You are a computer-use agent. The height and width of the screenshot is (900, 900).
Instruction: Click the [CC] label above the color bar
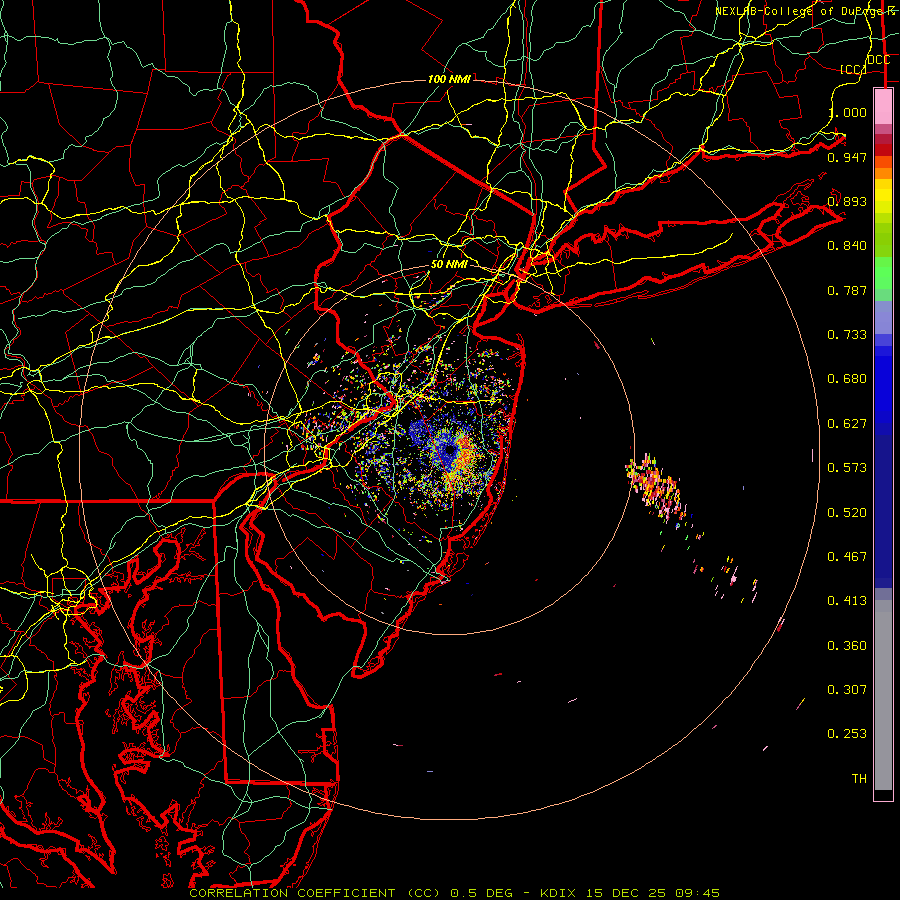853,70
